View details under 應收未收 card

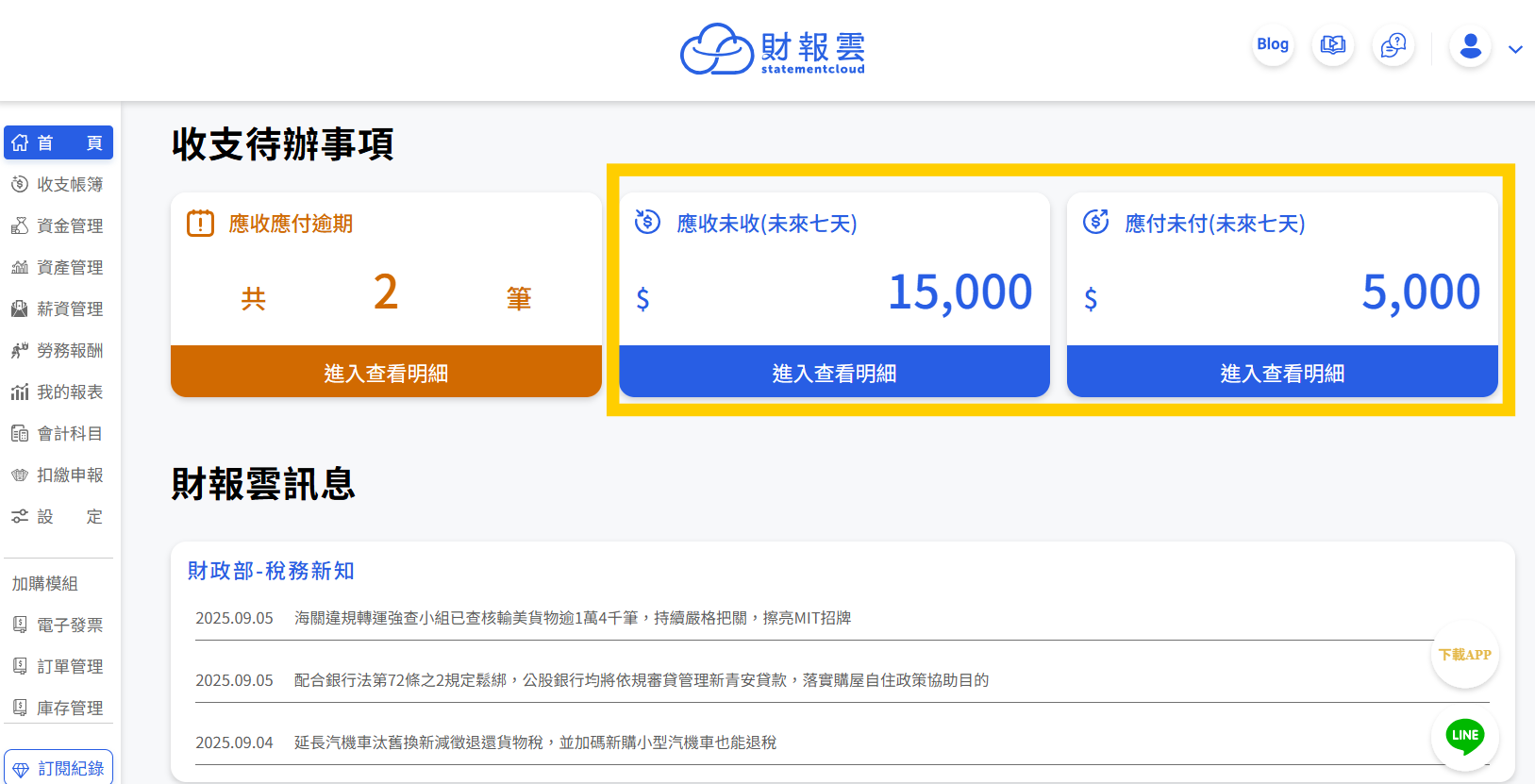(x=834, y=373)
